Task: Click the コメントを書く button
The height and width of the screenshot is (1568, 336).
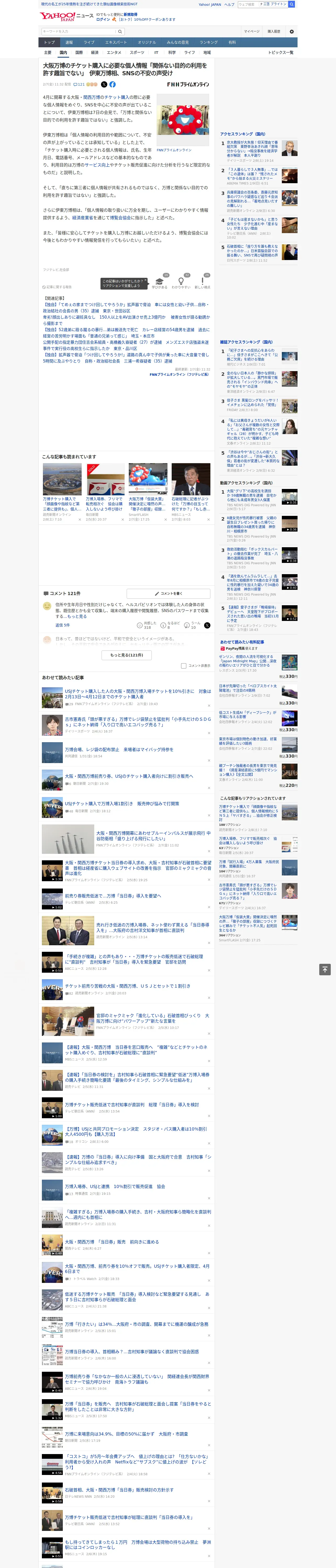Action: pos(169,593)
